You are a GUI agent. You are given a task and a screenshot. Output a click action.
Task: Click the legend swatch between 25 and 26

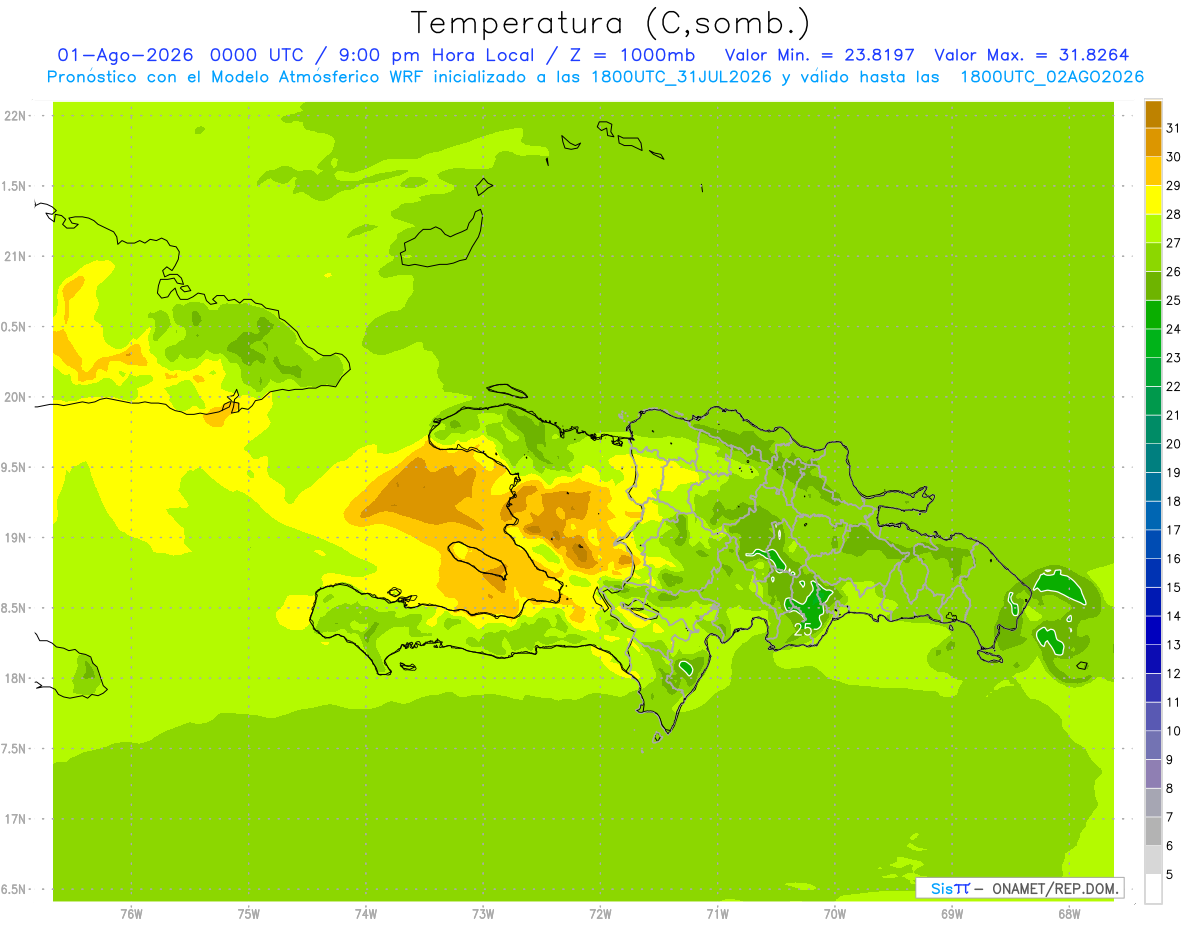point(1153,286)
